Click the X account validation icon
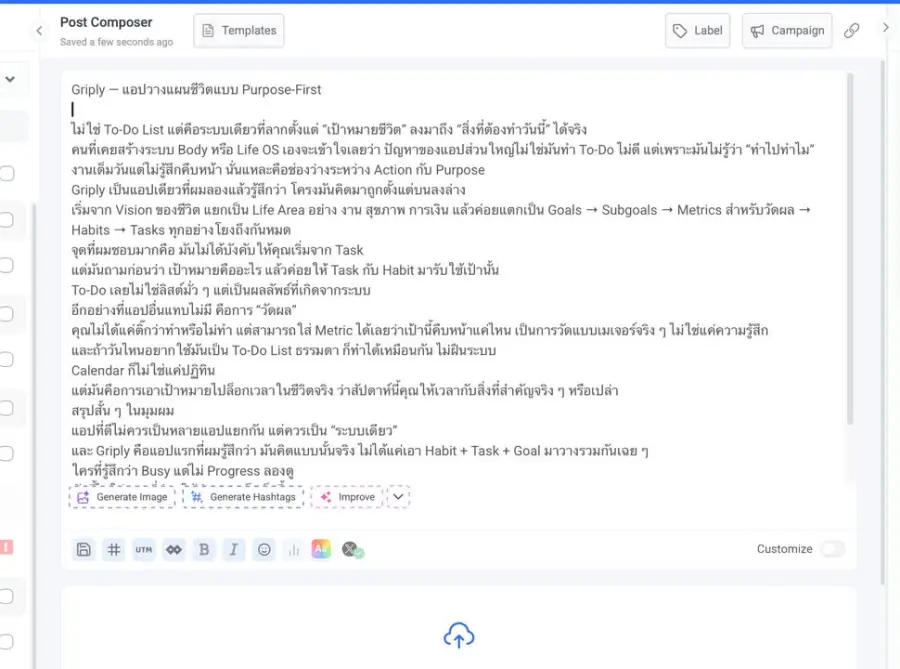900x669 pixels. tap(352, 550)
